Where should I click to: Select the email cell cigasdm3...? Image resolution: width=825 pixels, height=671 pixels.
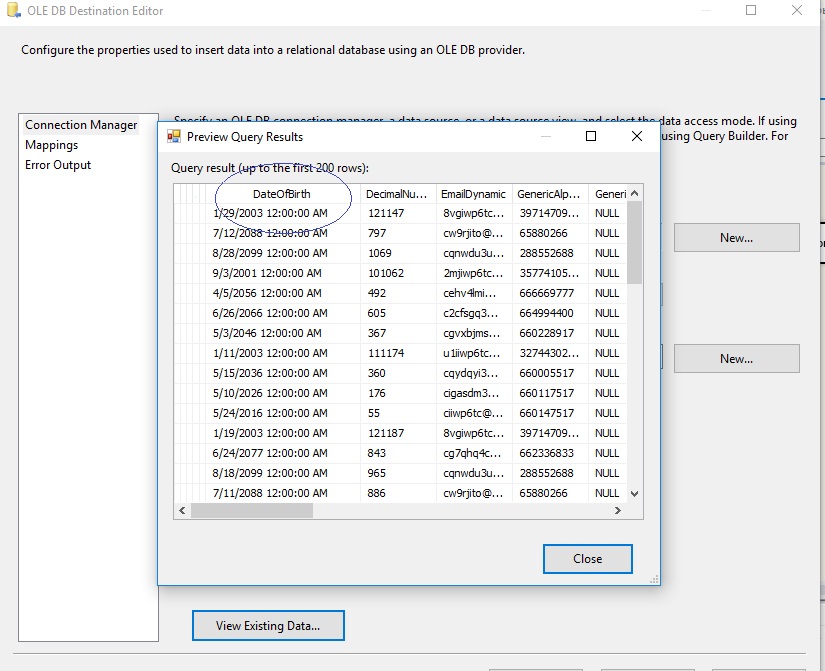point(474,393)
